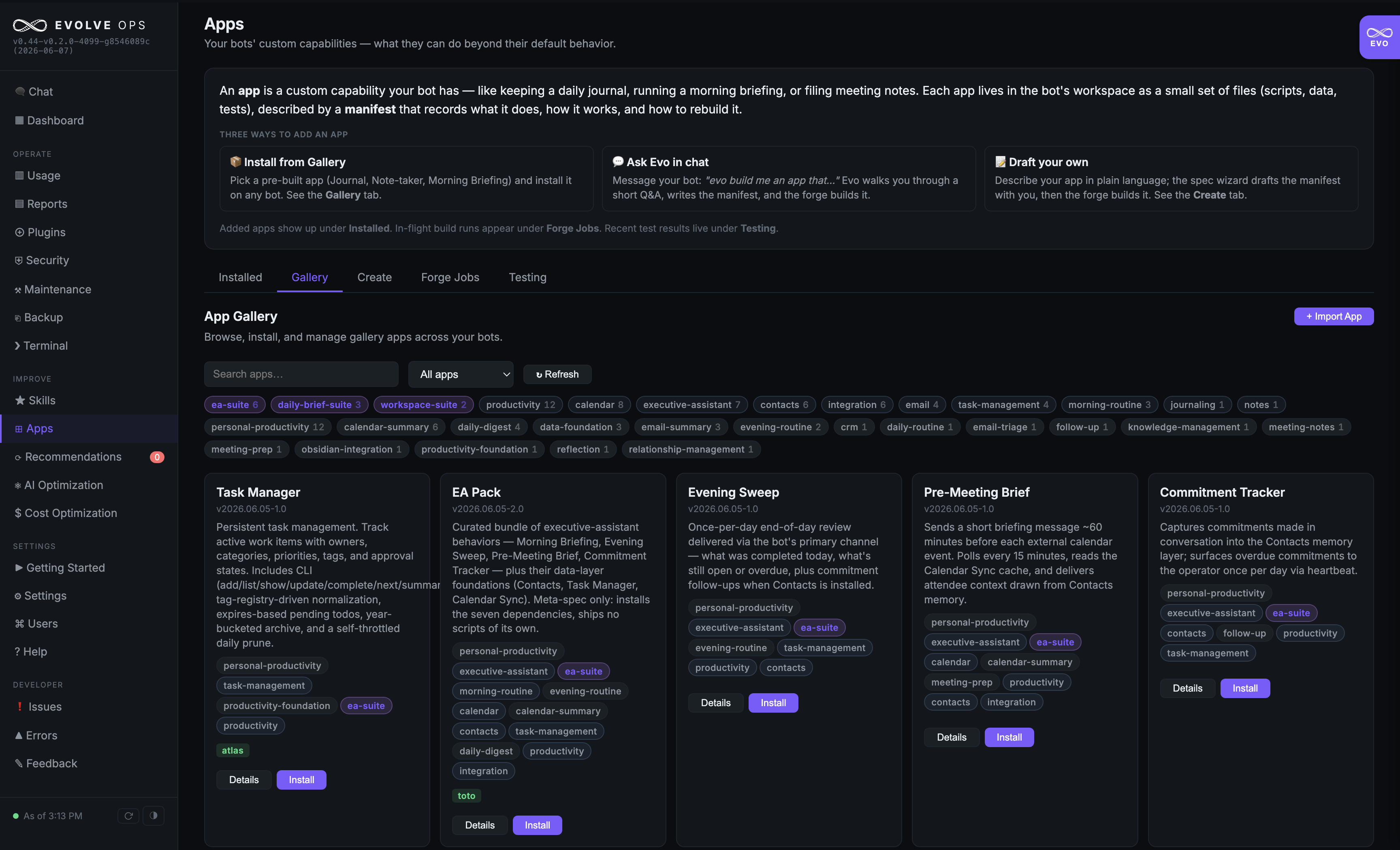This screenshot has height=850, width=1400.
Task: Open Recommendations sidebar icon
Action: point(18,457)
